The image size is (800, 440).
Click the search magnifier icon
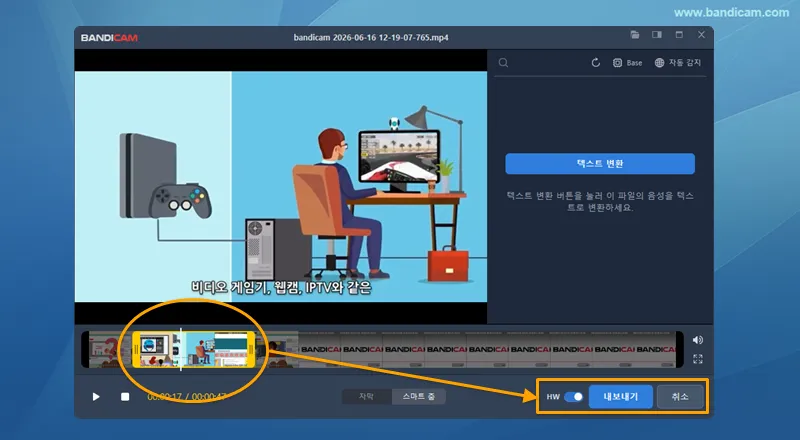pyautogui.click(x=503, y=63)
